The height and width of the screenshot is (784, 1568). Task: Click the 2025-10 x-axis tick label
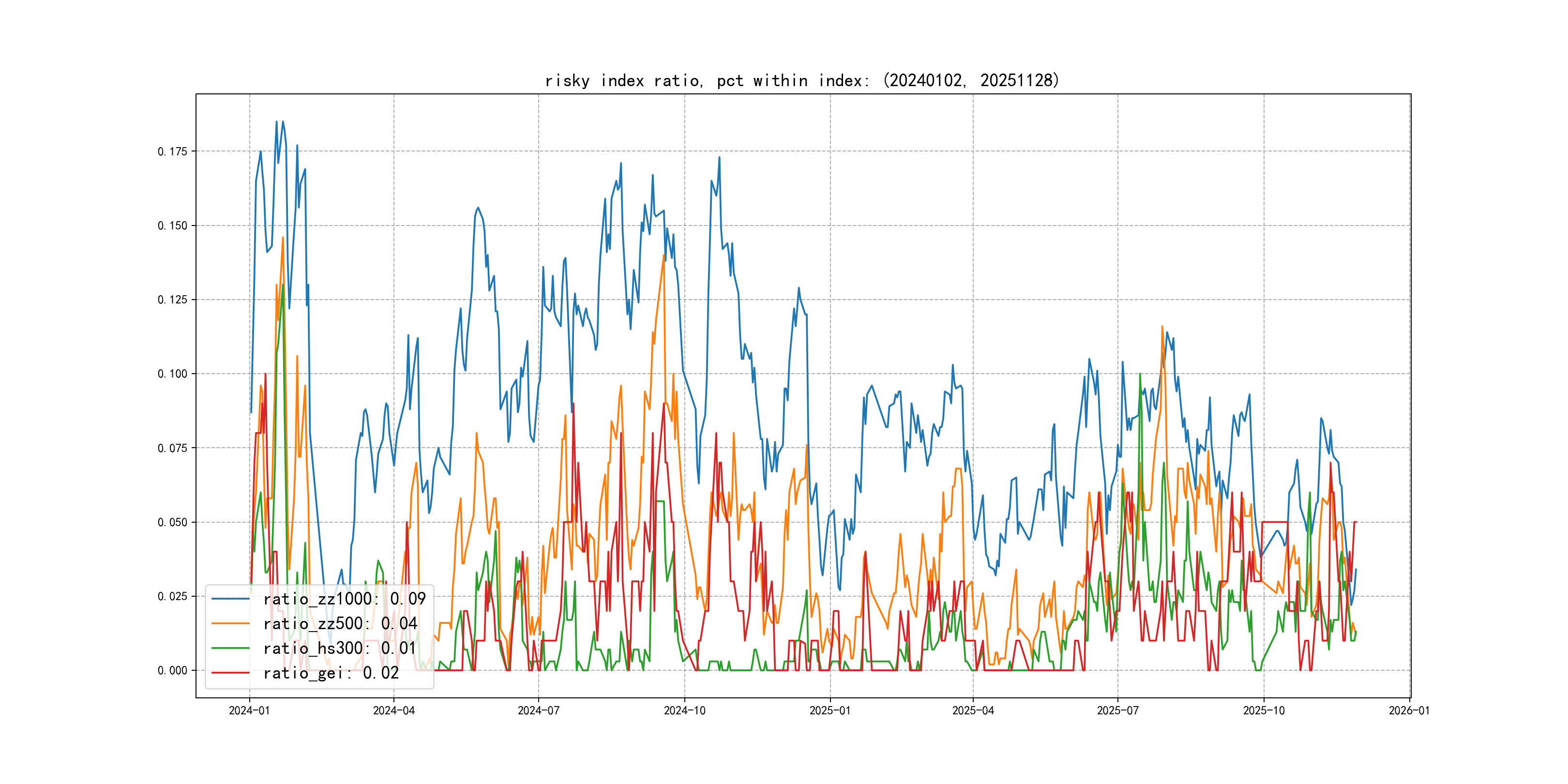coord(1264,710)
